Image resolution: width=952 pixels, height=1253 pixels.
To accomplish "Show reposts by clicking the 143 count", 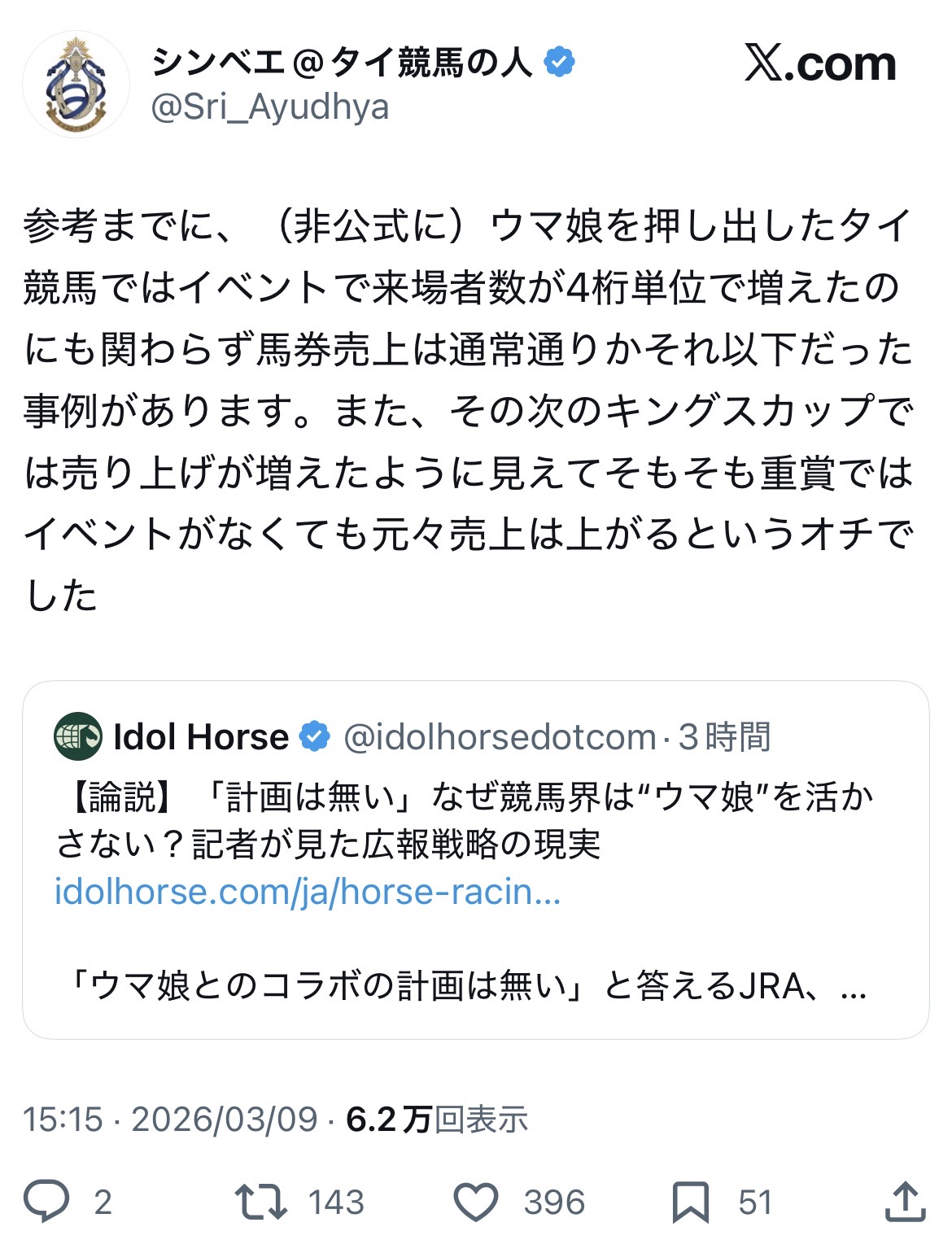I will [x=336, y=1203].
